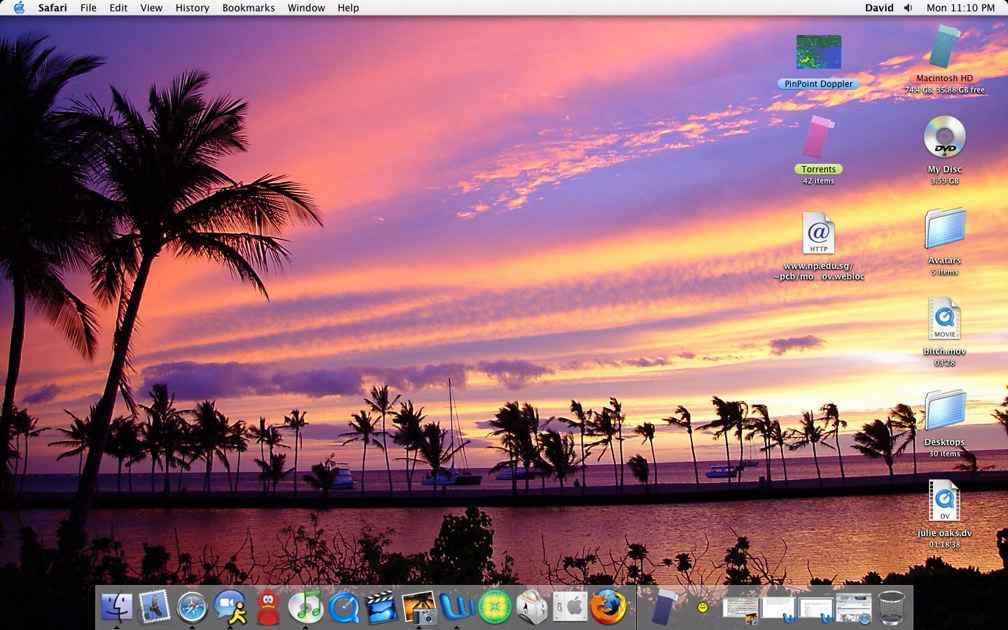Open the Apple menu
This screenshot has width=1008, height=630.
pos(19,8)
